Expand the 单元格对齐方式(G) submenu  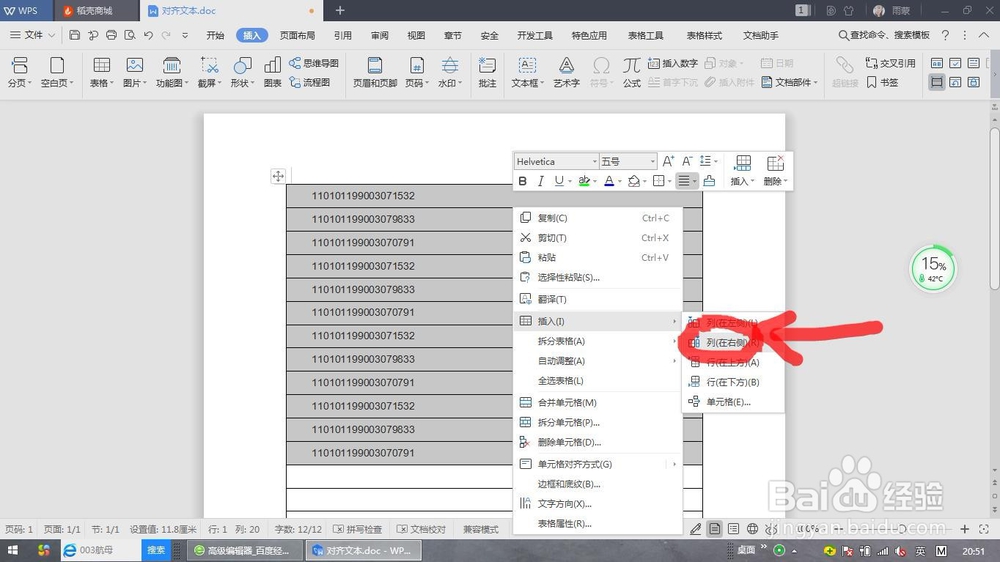click(x=598, y=464)
